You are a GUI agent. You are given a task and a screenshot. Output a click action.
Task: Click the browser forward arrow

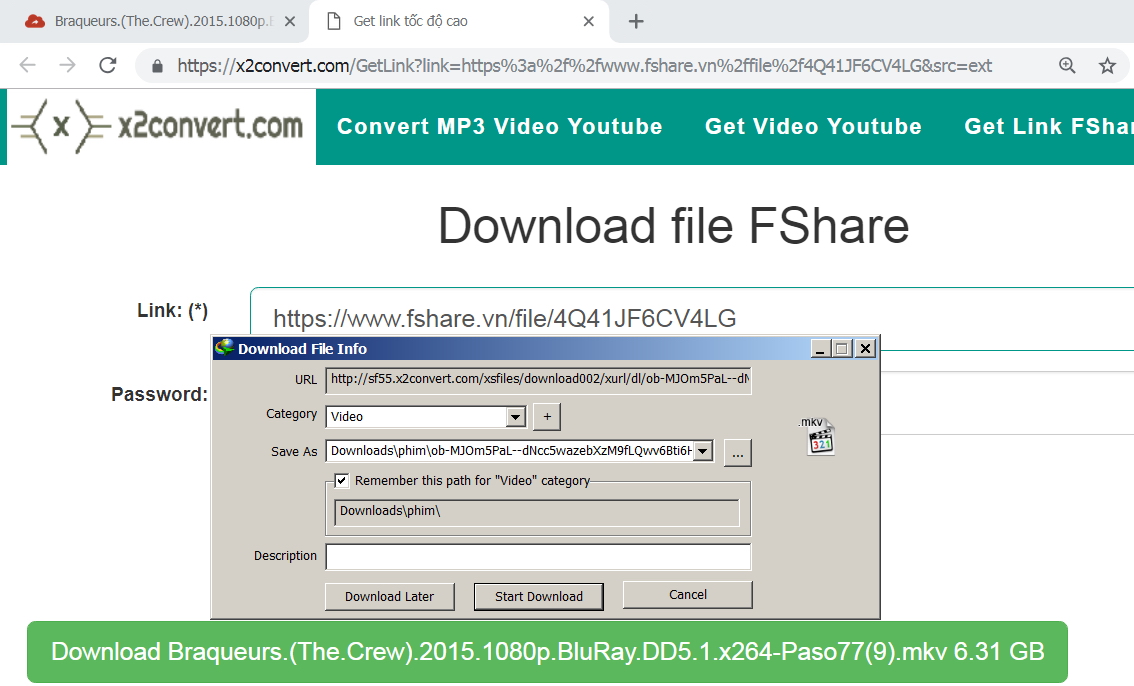67,66
